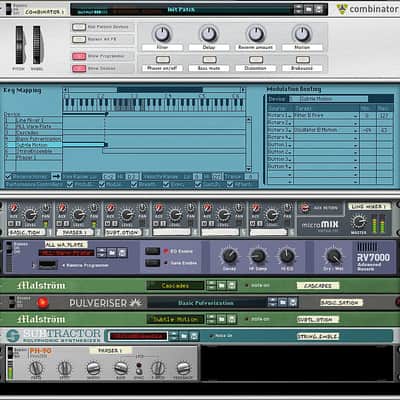
Task: Click the Filter rotary knob
Action: coord(162,34)
